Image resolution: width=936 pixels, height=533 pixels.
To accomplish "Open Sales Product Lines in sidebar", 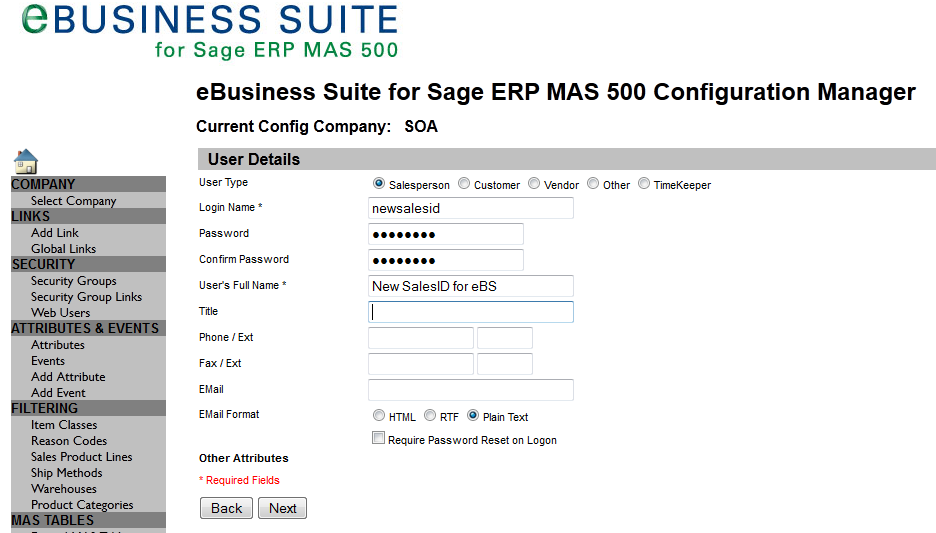I will click(x=81, y=457).
